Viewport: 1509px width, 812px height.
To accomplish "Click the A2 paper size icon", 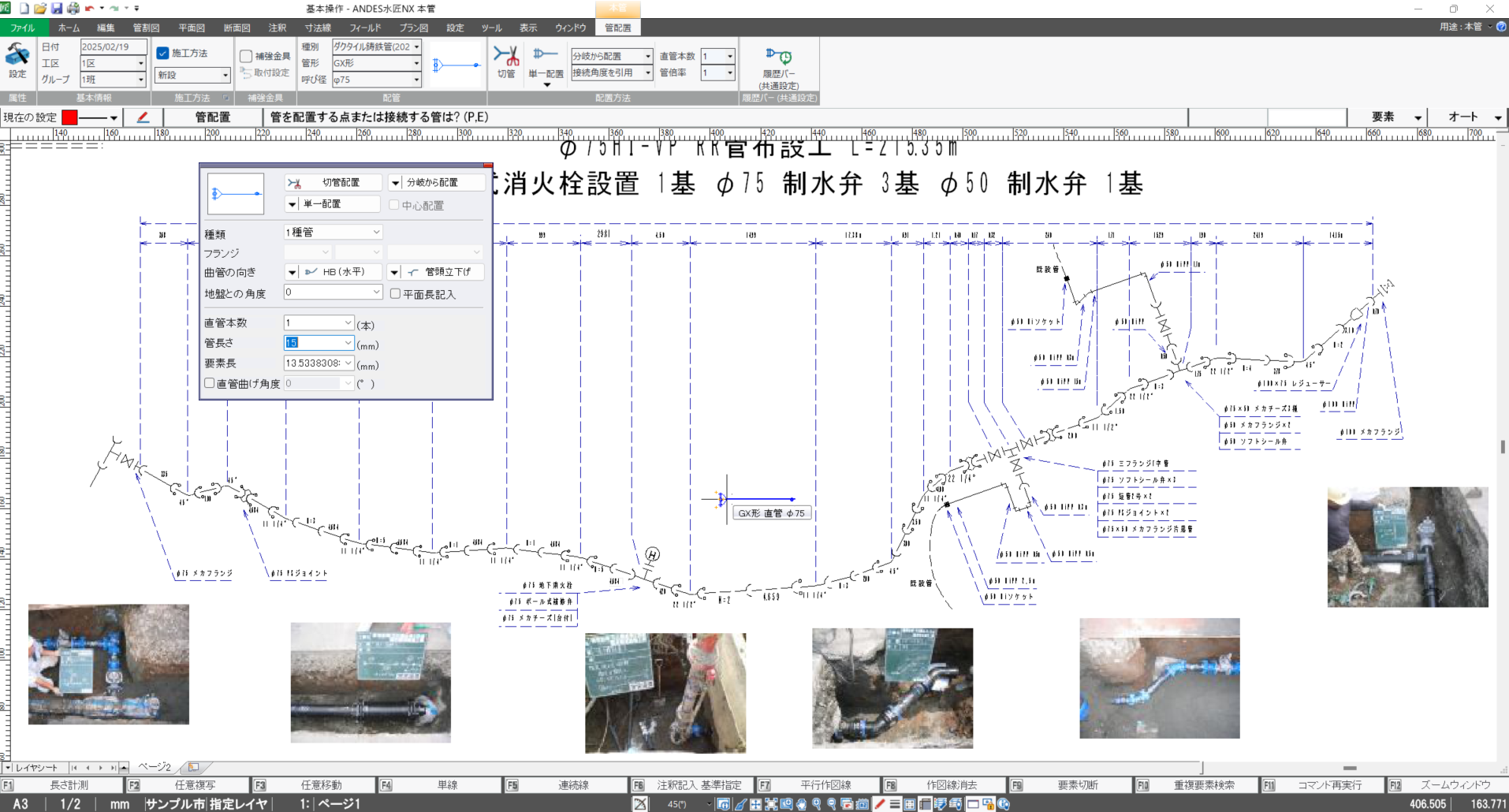I will coord(863,804).
